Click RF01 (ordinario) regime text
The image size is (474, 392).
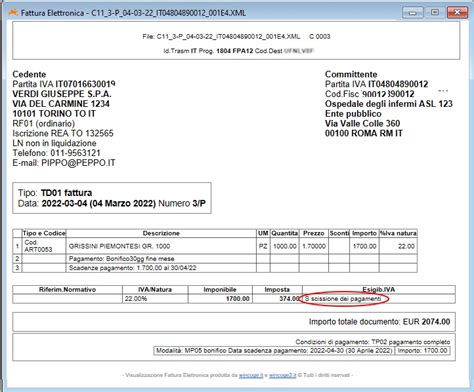pyautogui.click(x=43, y=124)
